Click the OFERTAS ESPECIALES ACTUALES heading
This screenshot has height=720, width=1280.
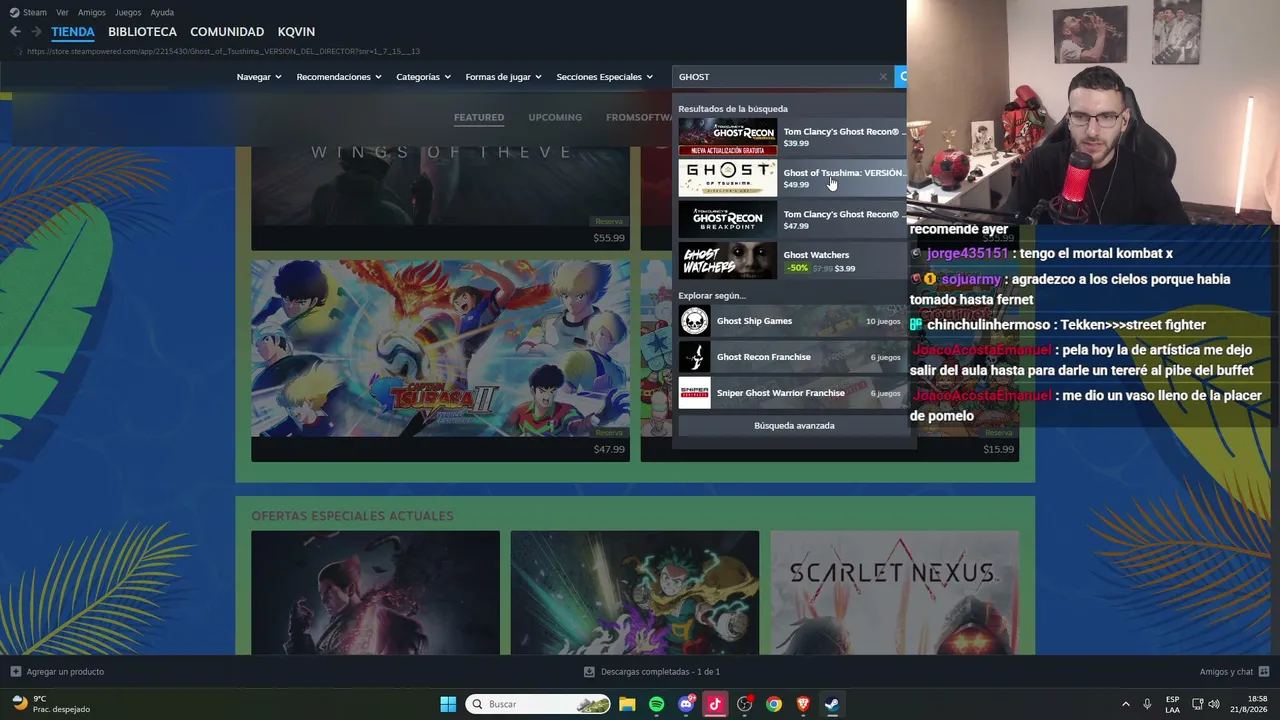click(352, 516)
